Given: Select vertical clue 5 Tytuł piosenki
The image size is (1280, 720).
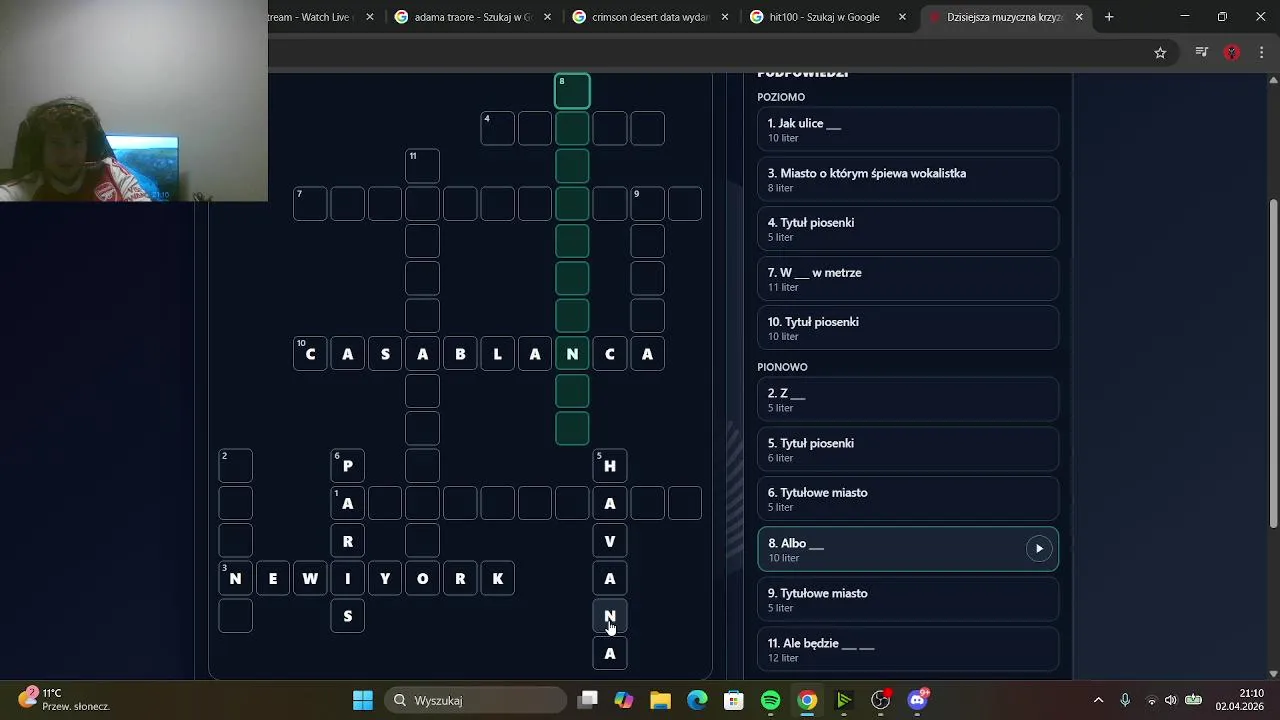Looking at the screenshot, I should (x=908, y=449).
